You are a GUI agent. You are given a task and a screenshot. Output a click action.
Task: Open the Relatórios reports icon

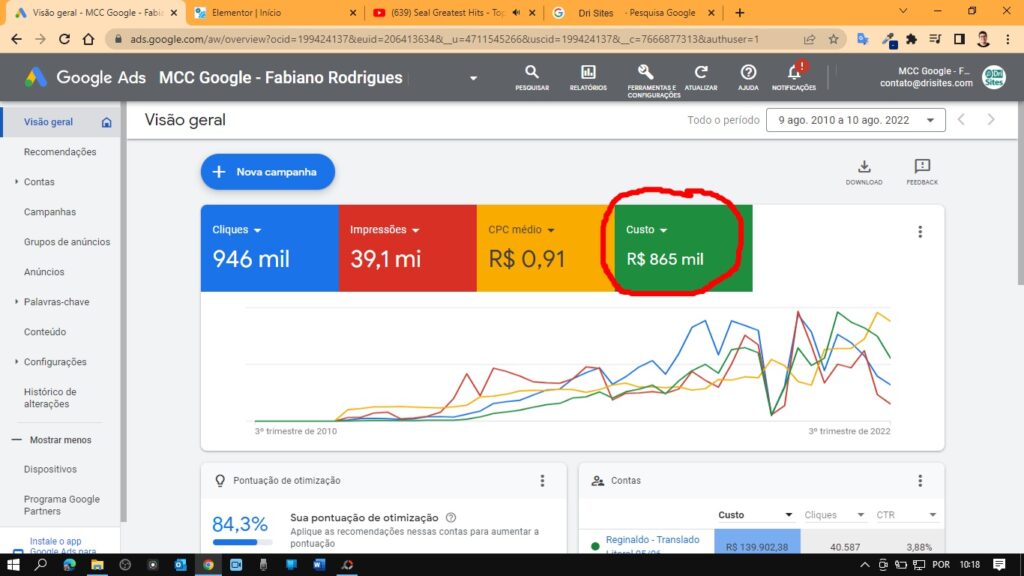pyautogui.click(x=588, y=73)
